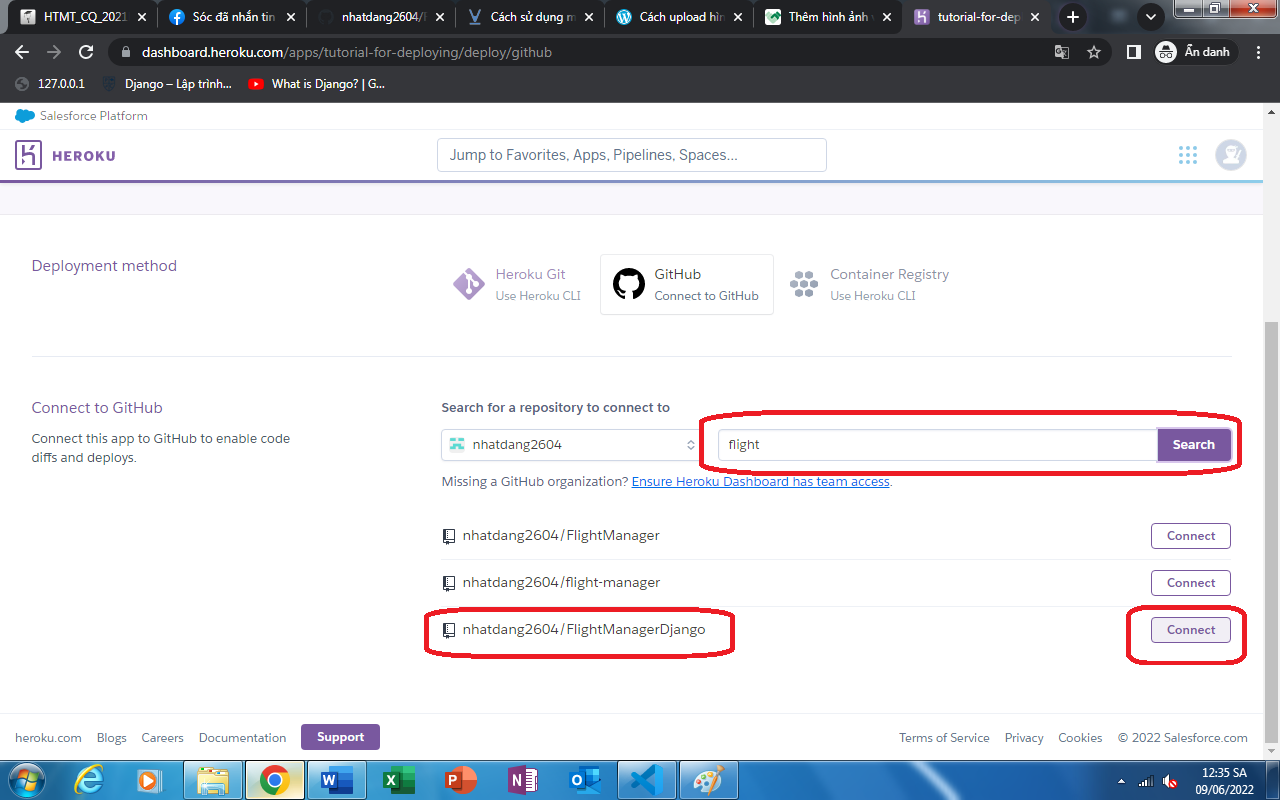Click the volume icon in system tray

click(x=1170, y=781)
